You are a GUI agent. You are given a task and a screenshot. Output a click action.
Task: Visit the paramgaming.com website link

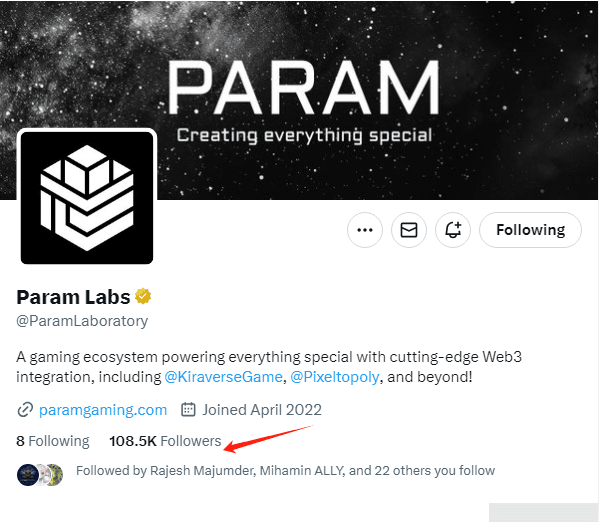tap(103, 410)
